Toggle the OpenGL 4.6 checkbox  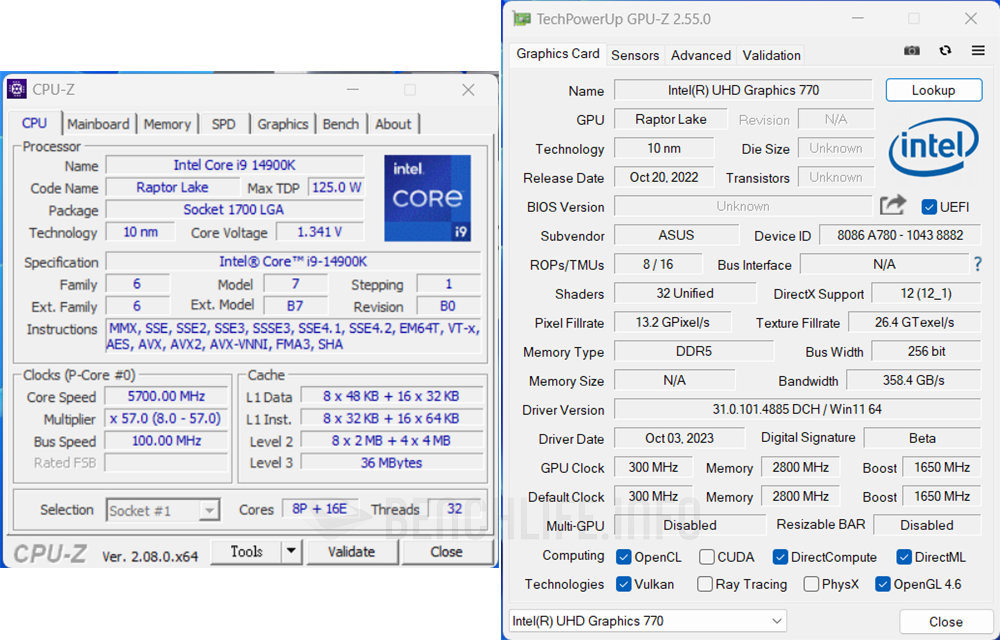(x=883, y=584)
